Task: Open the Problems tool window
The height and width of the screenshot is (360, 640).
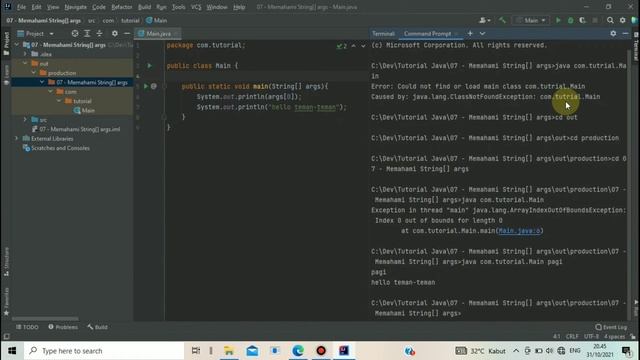Action: click(x=63, y=327)
